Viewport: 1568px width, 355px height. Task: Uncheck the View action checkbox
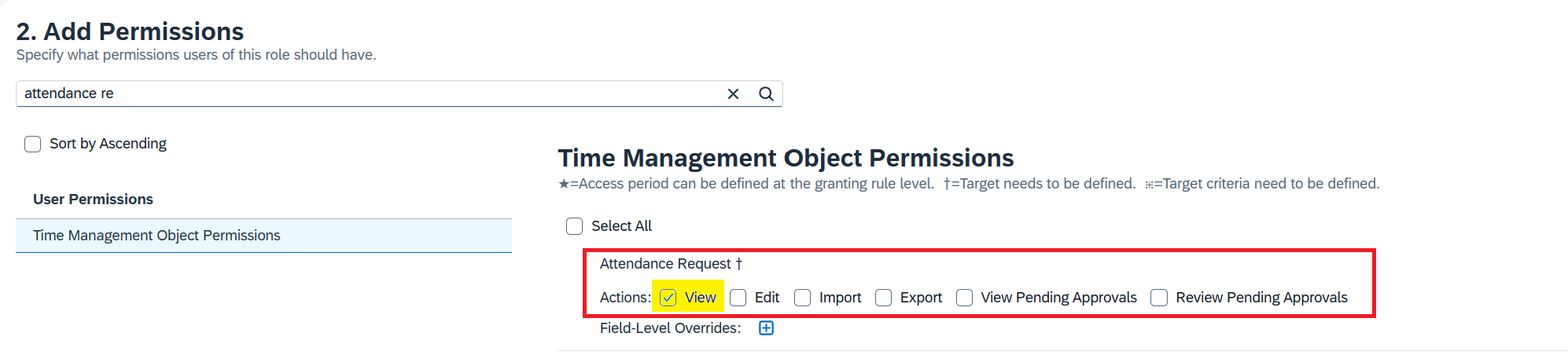click(x=668, y=298)
